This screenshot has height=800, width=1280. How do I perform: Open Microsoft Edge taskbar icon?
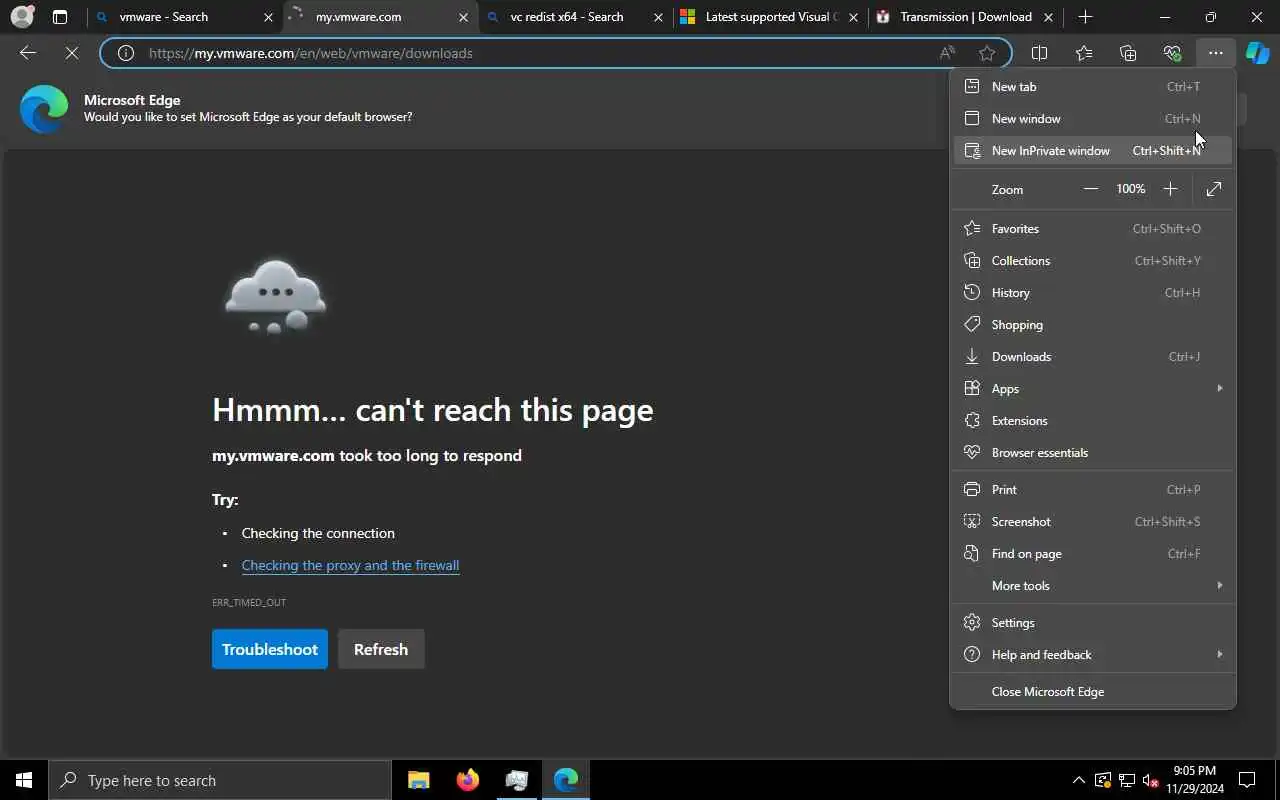566,780
